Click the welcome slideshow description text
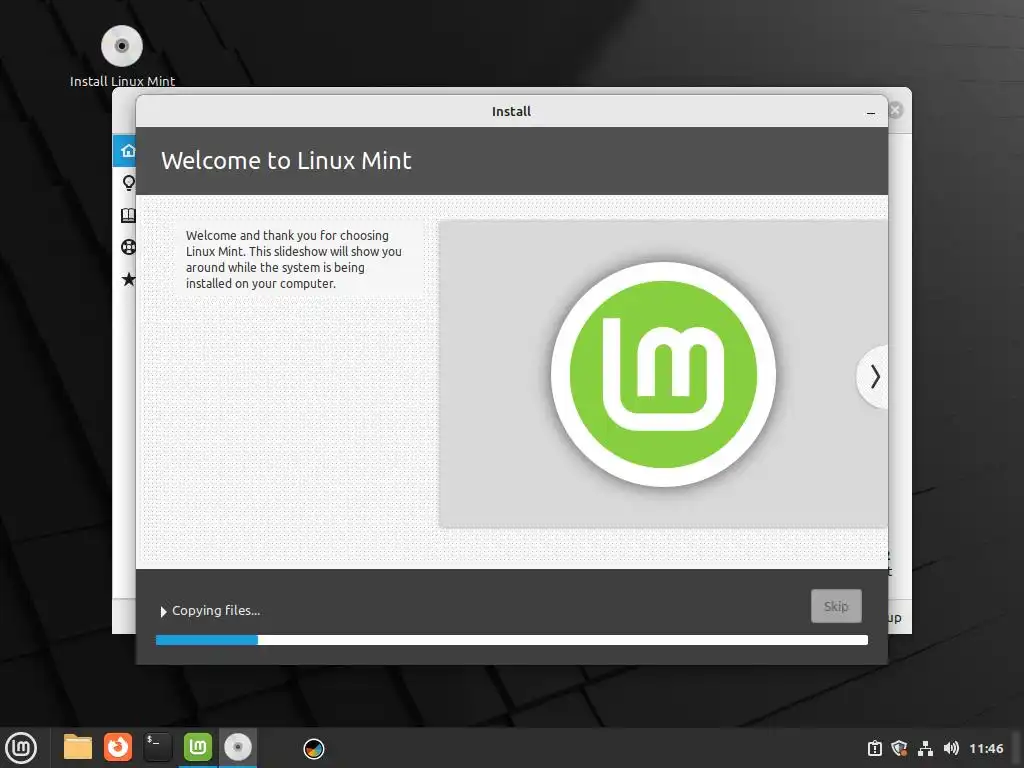 click(x=294, y=259)
